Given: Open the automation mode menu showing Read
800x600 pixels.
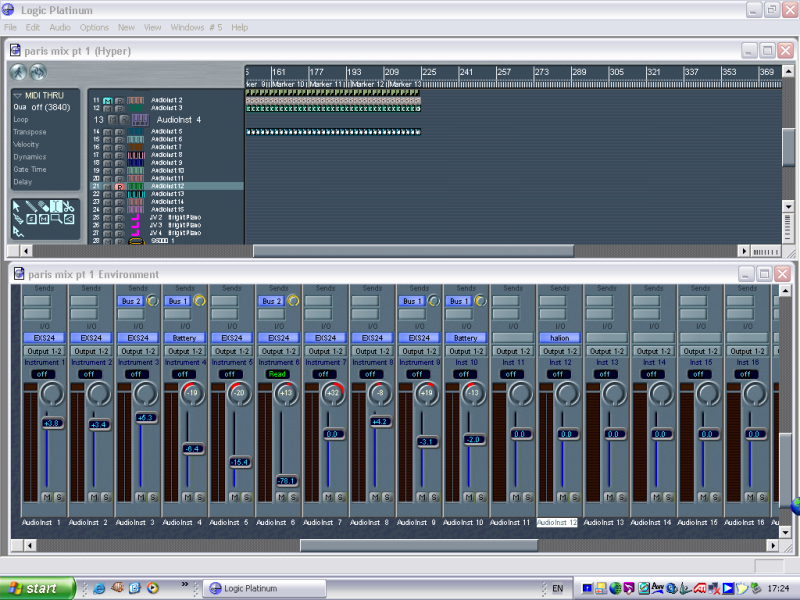Looking at the screenshot, I should pos(277,374).
